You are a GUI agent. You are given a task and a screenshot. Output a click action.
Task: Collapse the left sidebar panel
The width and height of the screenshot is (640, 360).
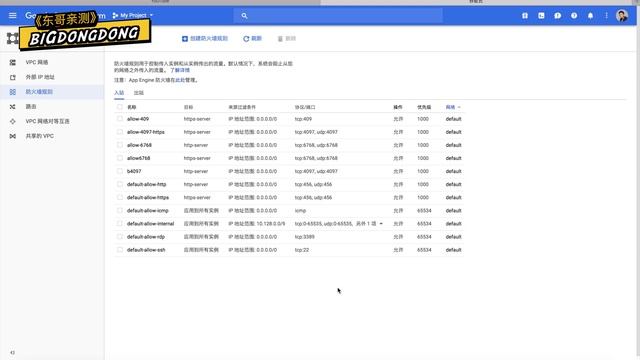(12, 353)
